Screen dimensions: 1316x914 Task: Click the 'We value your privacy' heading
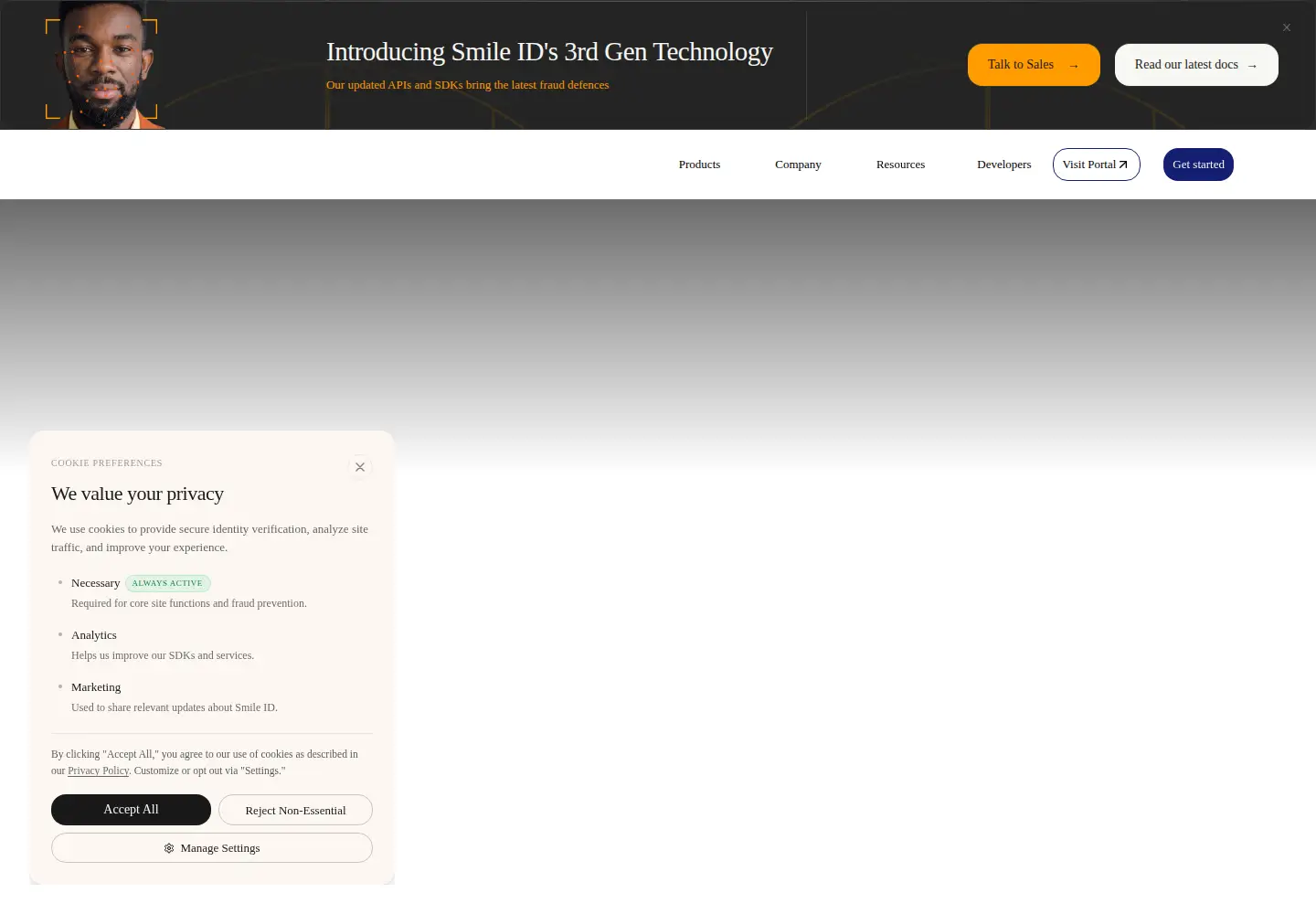137,494
